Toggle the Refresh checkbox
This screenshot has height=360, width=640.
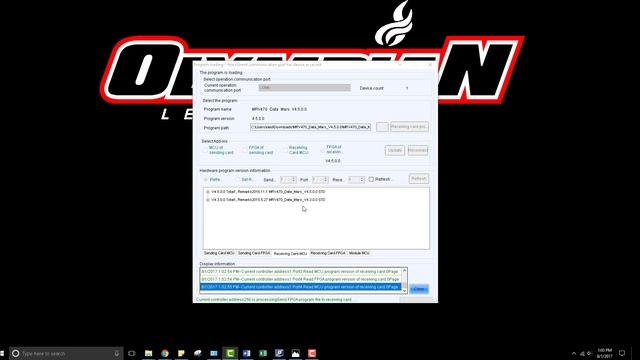click(371, 179)
